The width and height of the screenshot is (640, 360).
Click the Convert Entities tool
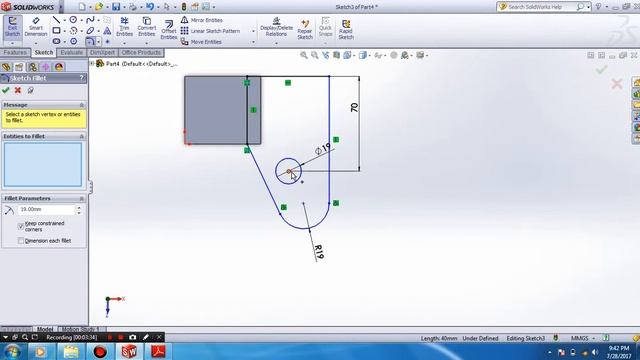(x=147, y=27)
